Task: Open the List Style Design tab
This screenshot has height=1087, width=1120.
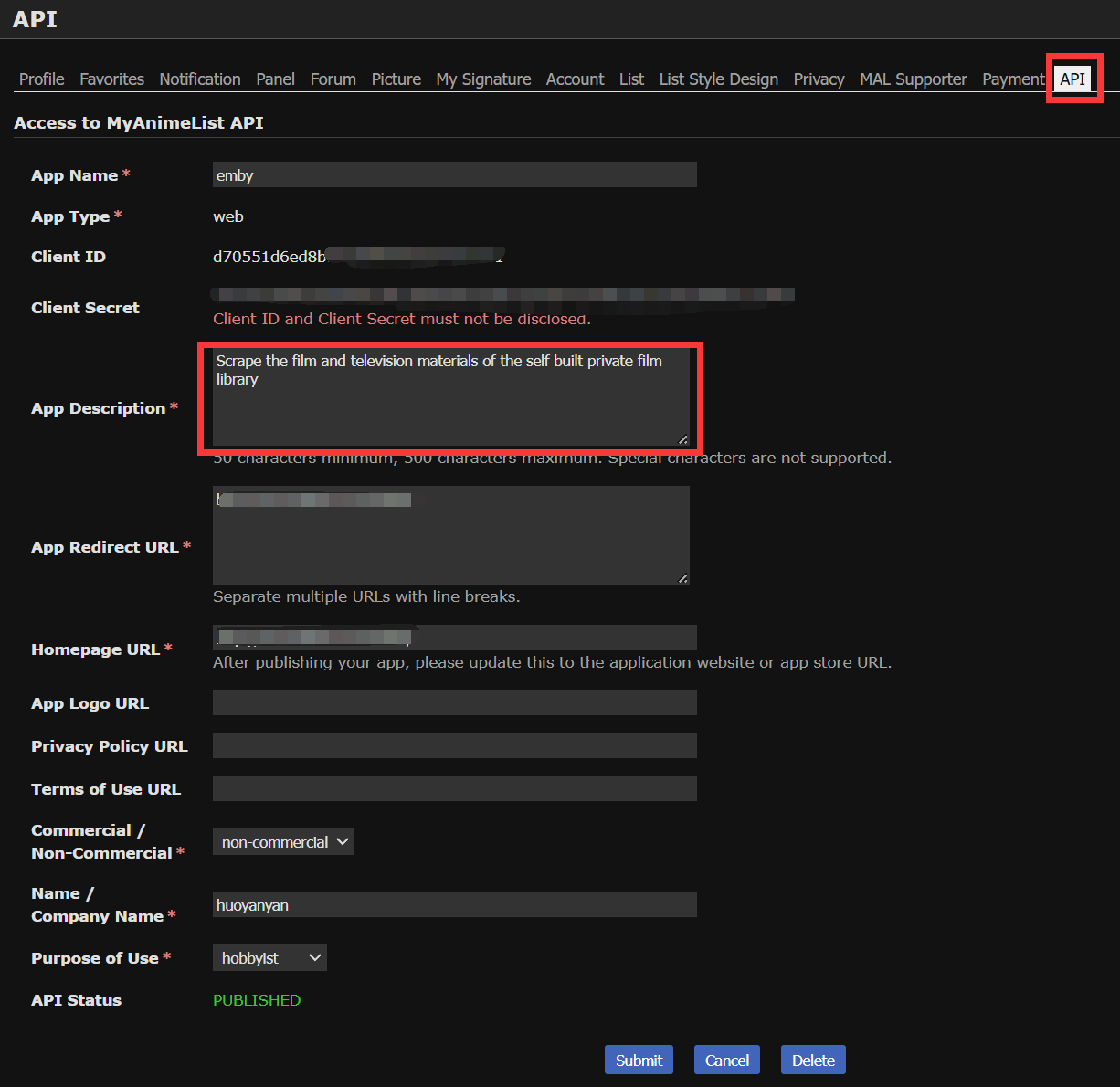Action: (x=718, y=79)
